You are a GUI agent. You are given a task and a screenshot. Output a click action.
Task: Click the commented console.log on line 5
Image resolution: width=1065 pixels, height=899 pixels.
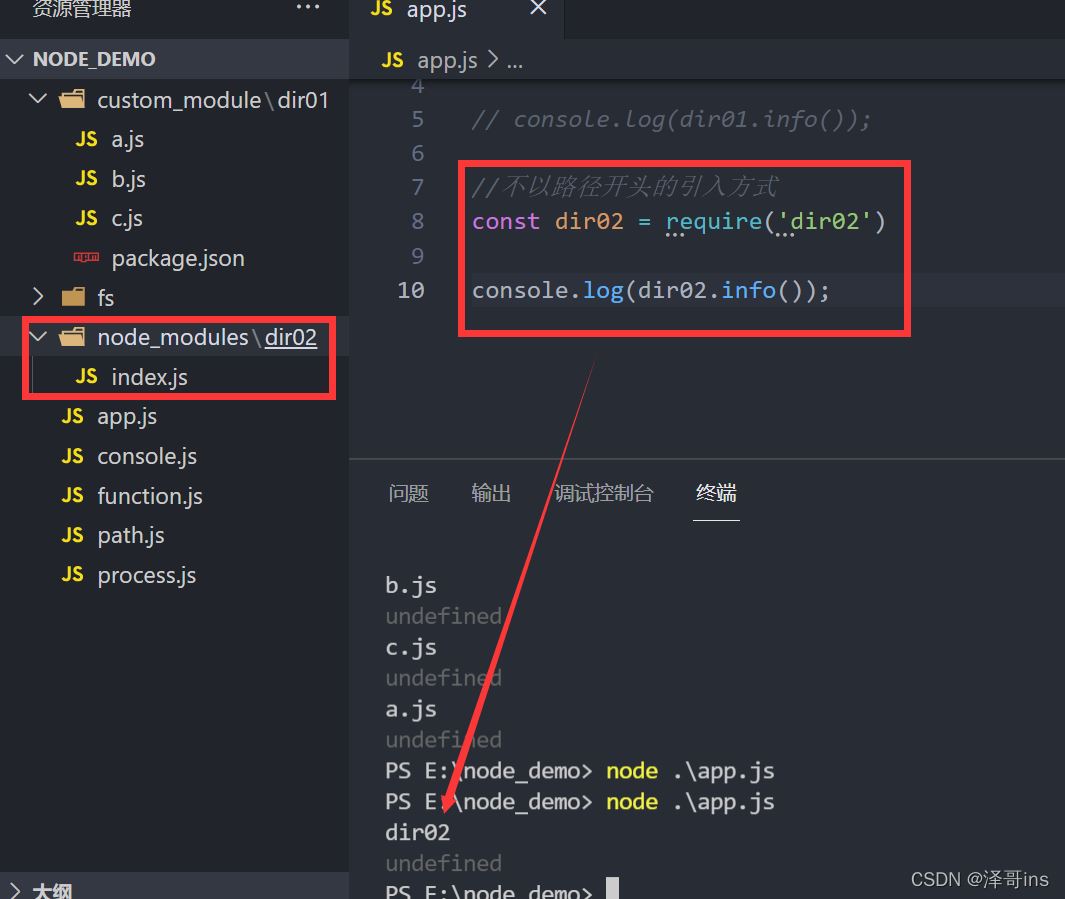[x=670, y=120]
